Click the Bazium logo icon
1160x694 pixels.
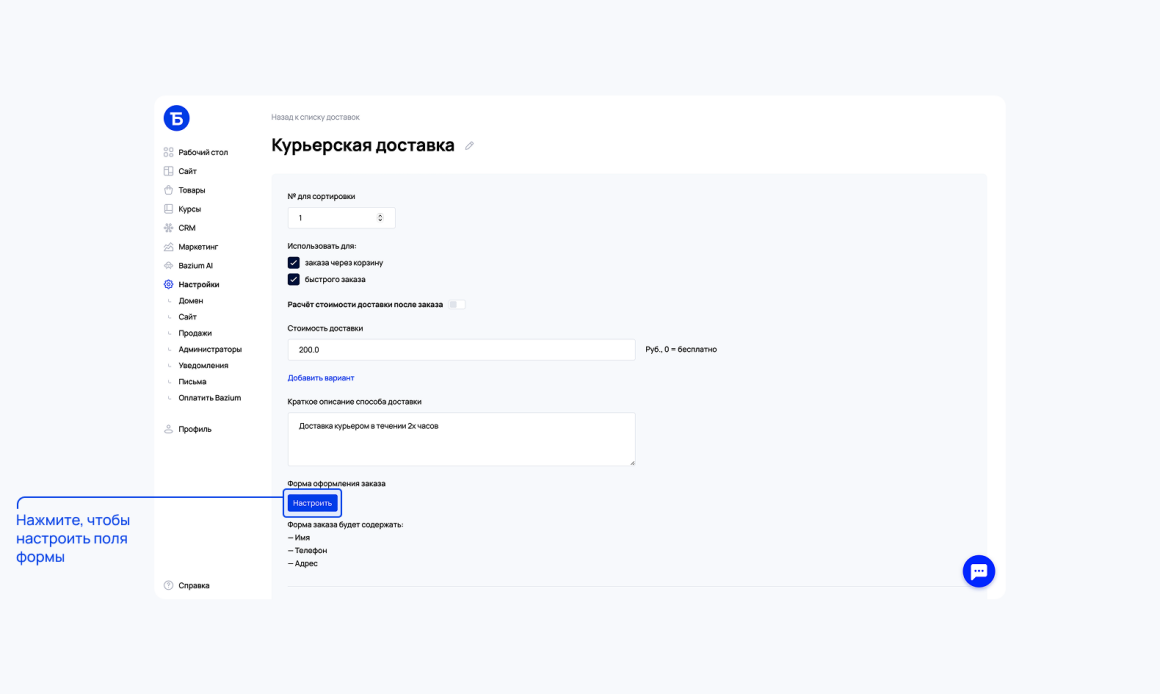point(176,118)
